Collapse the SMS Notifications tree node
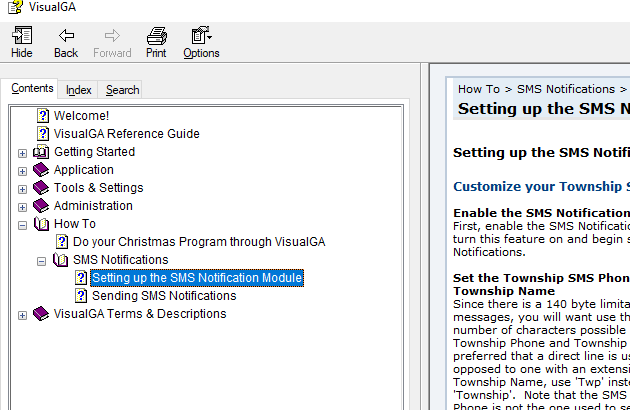Screen dimensions: 630x410 [x=42, y=261]
